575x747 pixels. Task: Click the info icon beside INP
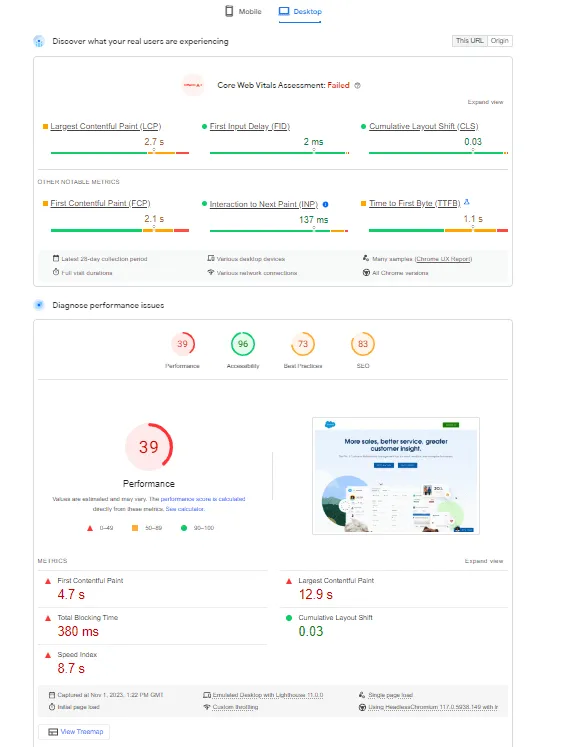[x=325, y=204]
